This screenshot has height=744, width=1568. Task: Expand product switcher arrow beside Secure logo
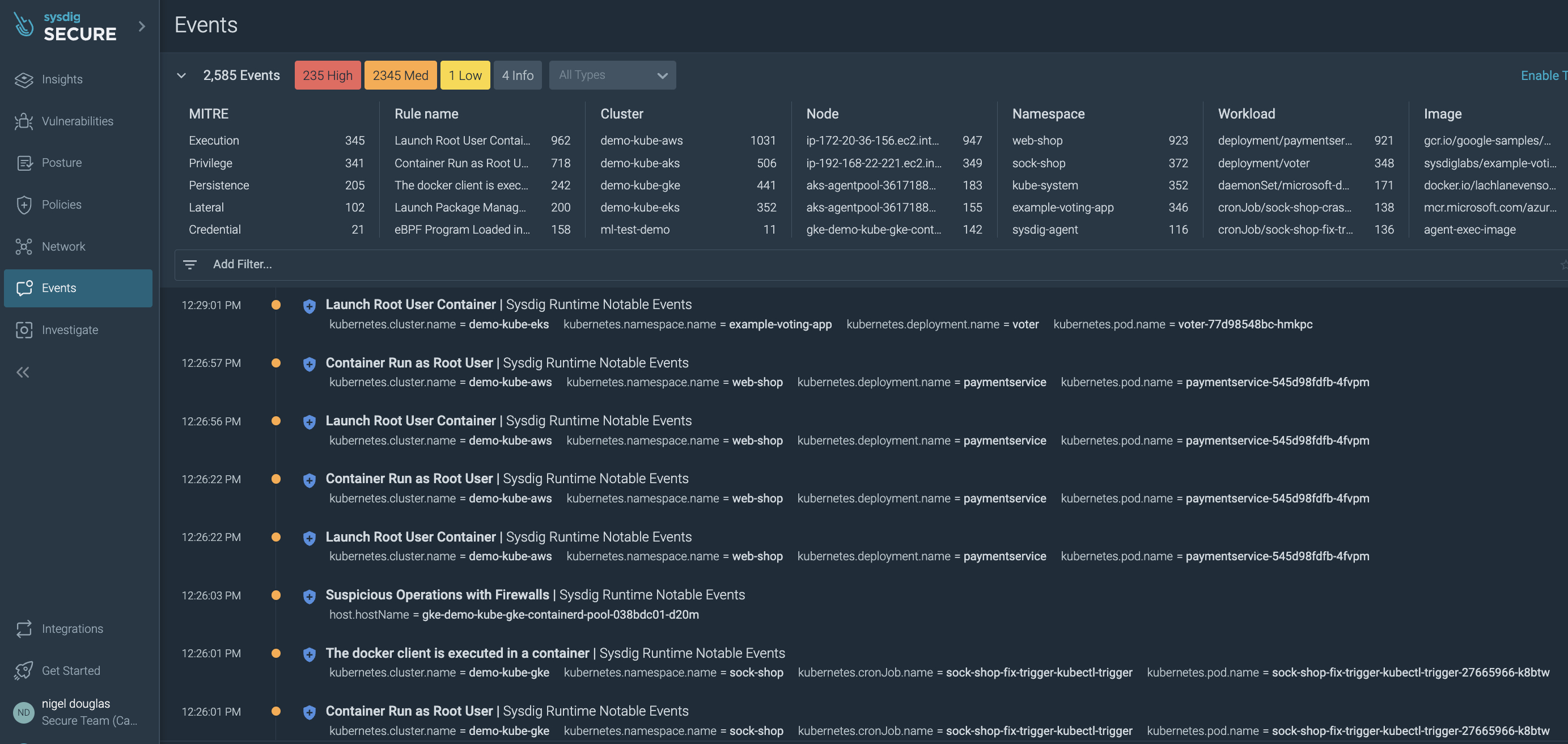click(x=142, y=26)
